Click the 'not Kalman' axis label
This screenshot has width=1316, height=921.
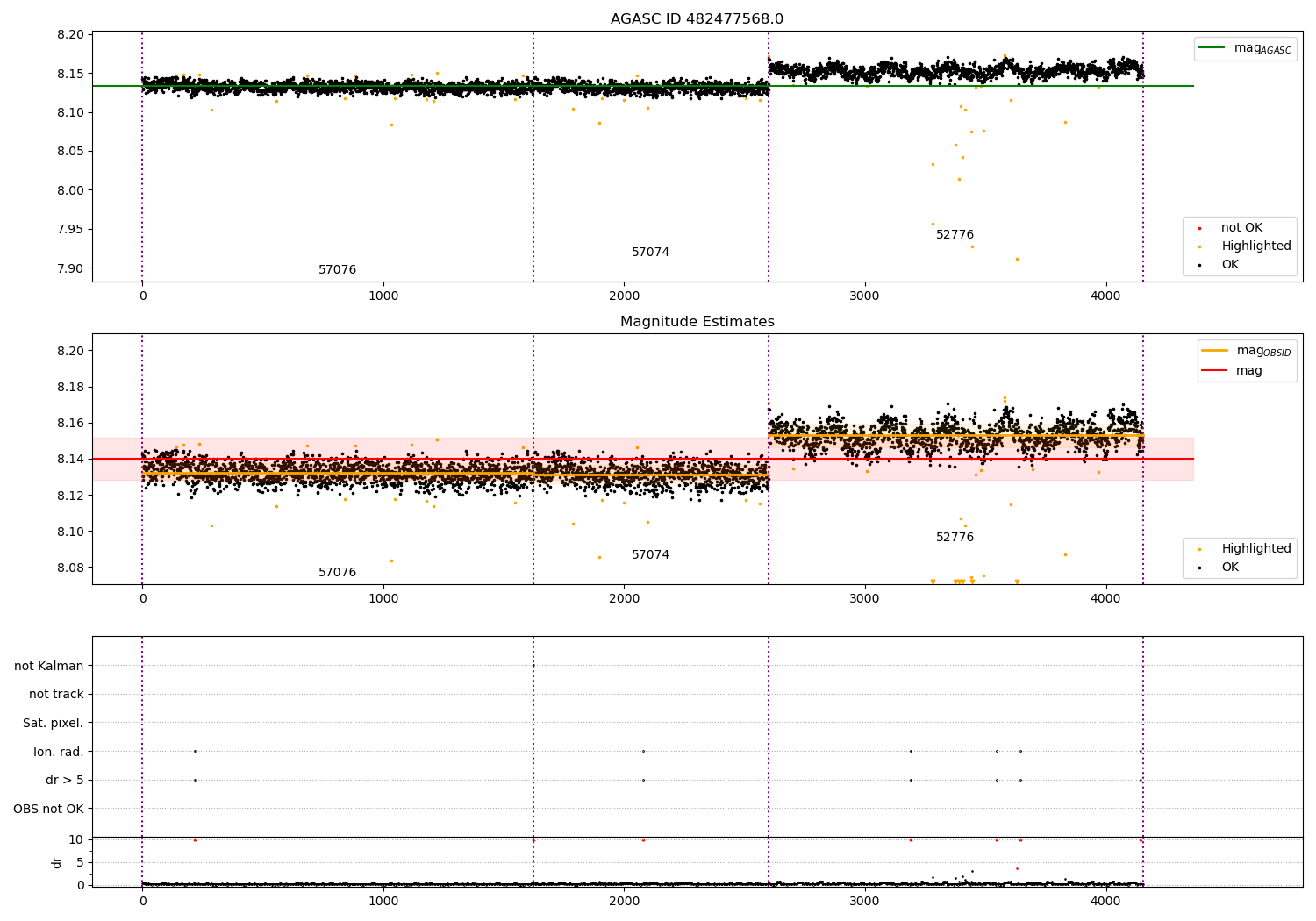pyautogui.click(x=49, y=666)
